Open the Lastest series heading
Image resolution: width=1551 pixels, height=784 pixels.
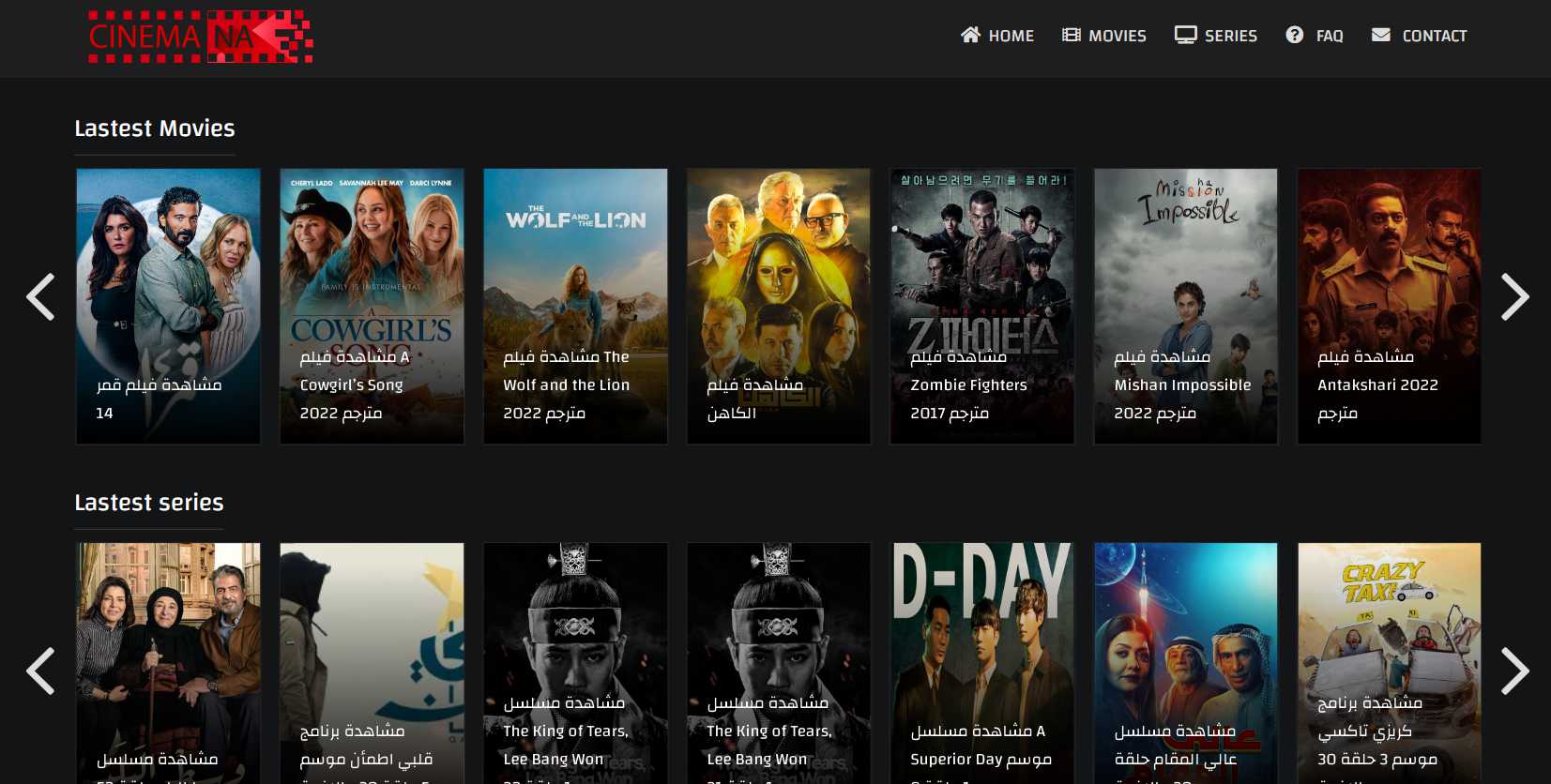(x=149, y=503)
